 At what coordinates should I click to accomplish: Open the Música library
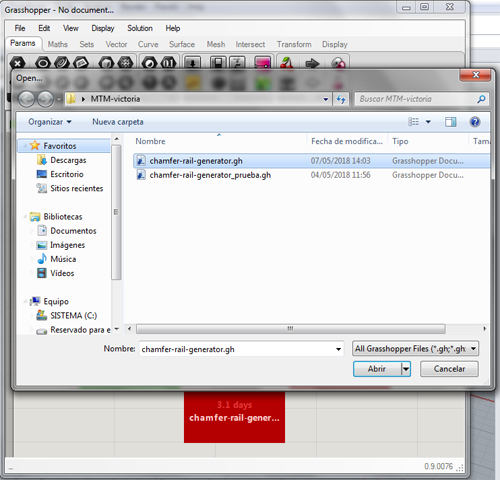pyautogui.click(x=63, y=259)
